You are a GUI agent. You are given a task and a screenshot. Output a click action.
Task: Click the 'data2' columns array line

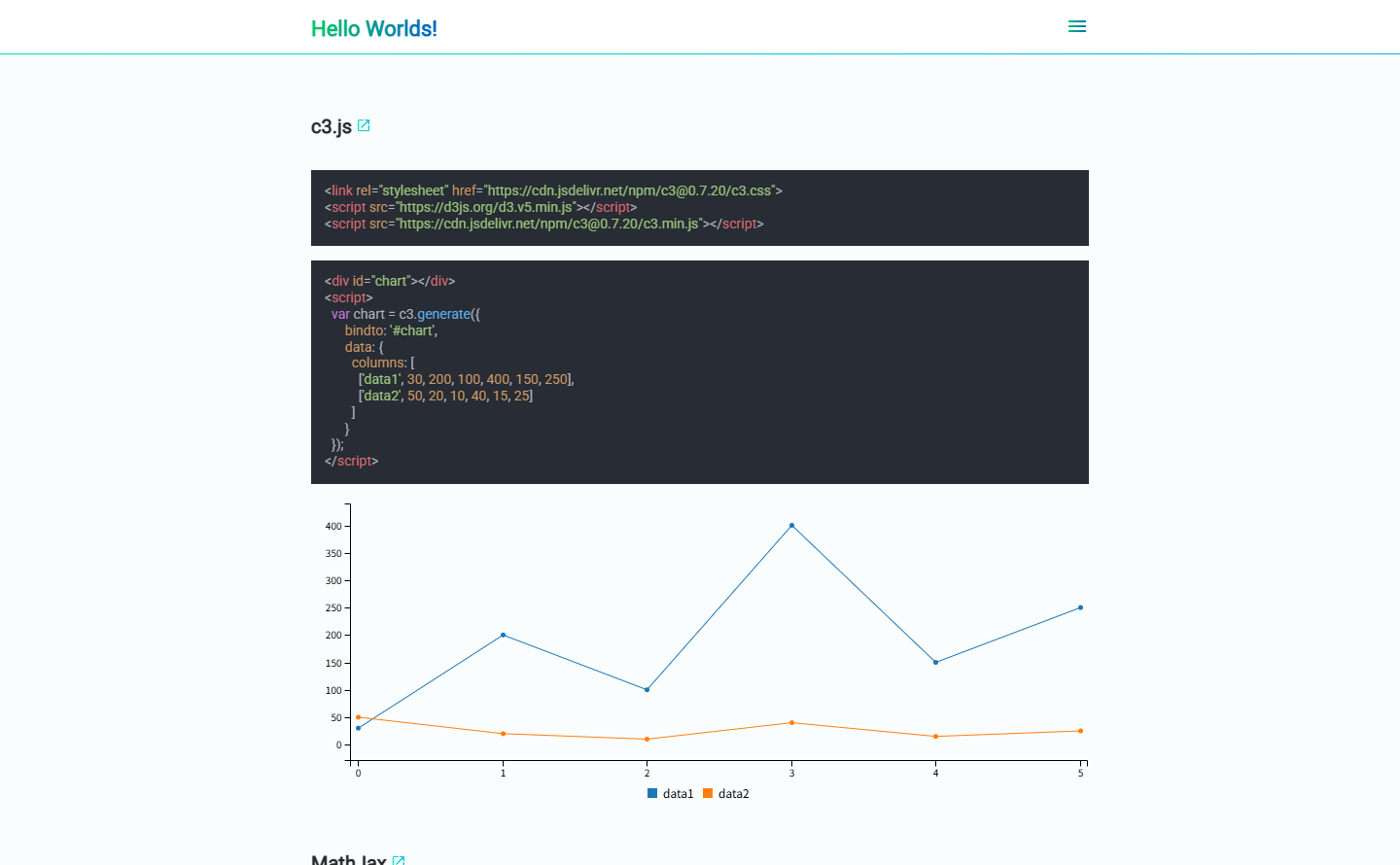click(445, 396)
